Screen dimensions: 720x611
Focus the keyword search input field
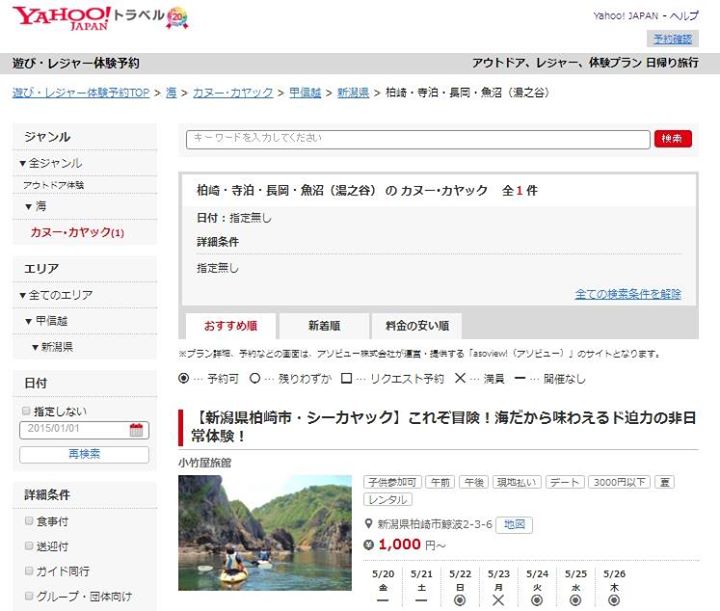click(418, 139)
